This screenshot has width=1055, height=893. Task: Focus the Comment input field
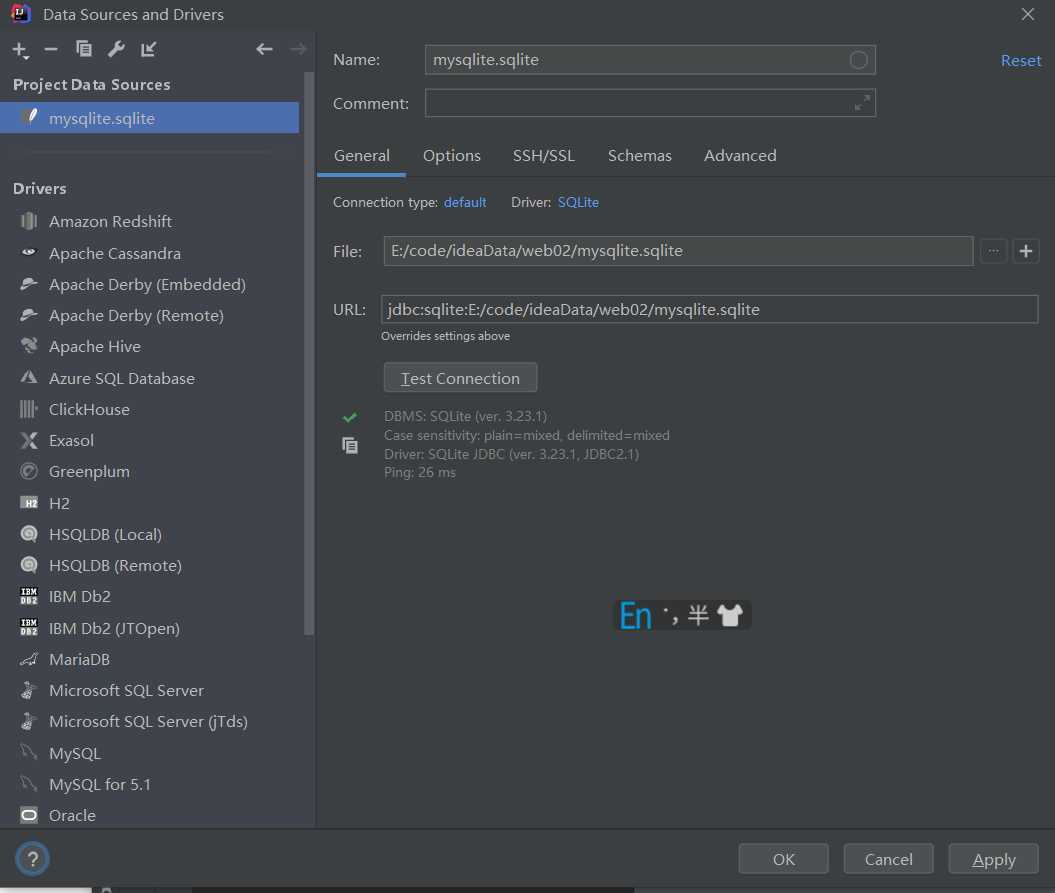[650, 103]
